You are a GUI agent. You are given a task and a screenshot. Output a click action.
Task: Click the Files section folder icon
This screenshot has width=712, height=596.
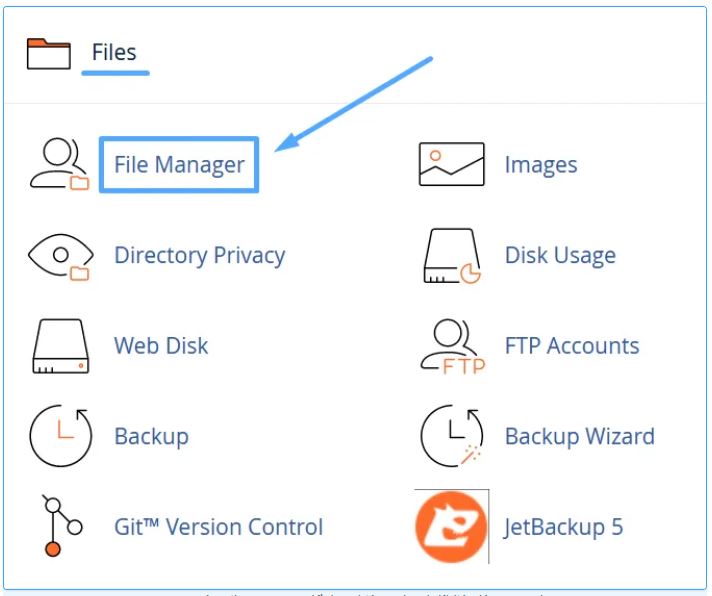pyautogui.click(x=49, y=54)
